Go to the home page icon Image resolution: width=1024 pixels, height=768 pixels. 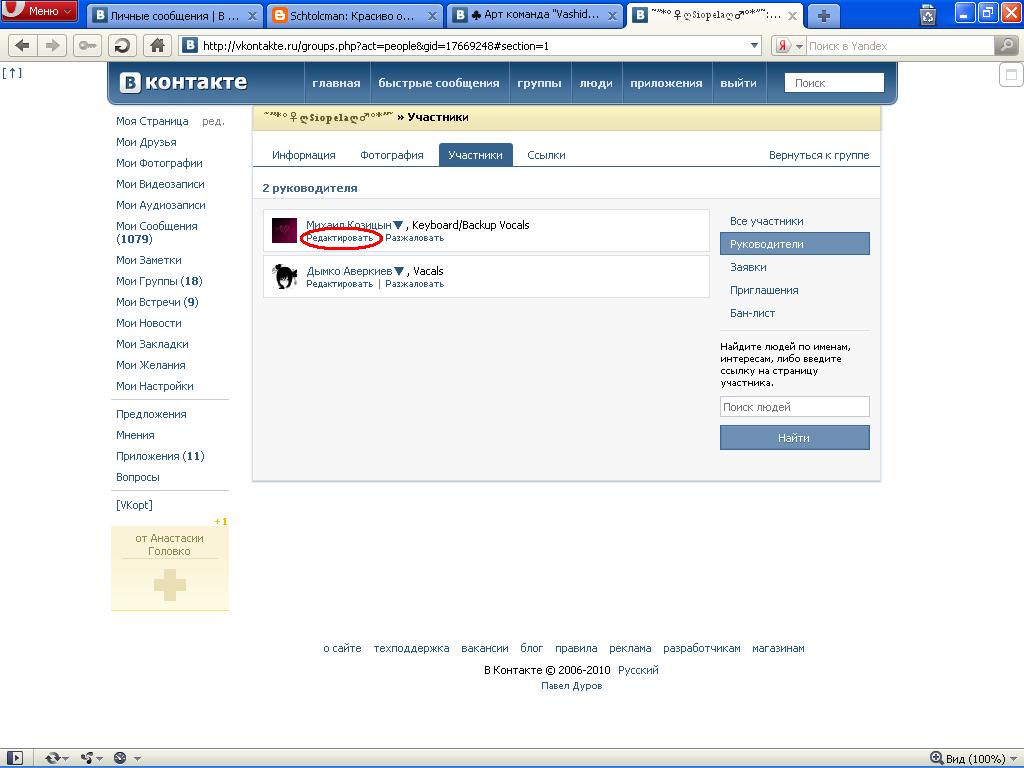157,46
